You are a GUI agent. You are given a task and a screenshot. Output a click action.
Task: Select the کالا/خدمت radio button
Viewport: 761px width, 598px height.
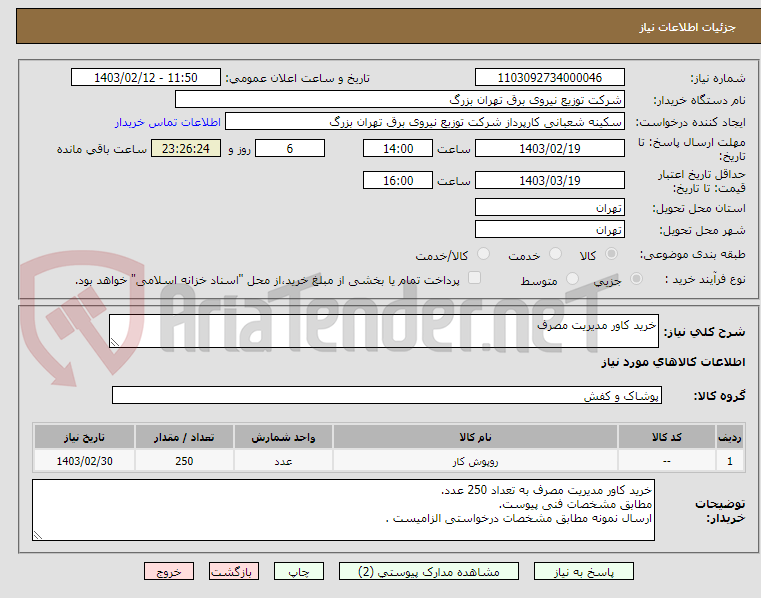coord(483,254)
